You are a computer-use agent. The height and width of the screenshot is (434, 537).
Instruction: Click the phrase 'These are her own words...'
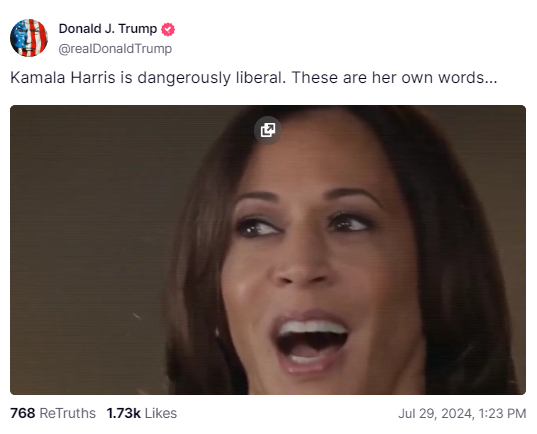(x=395, y=78)
